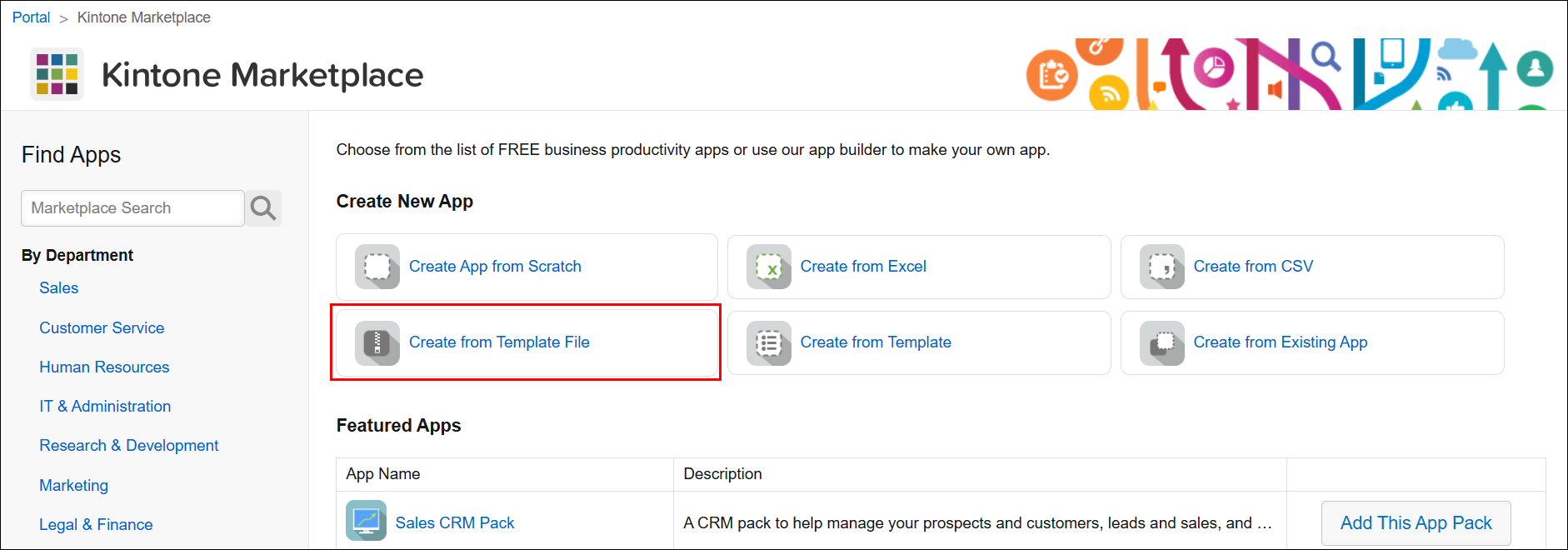Click the Create from Existing App icon
Screen dimensions: 1568x550
click(x=1162, y=342)
